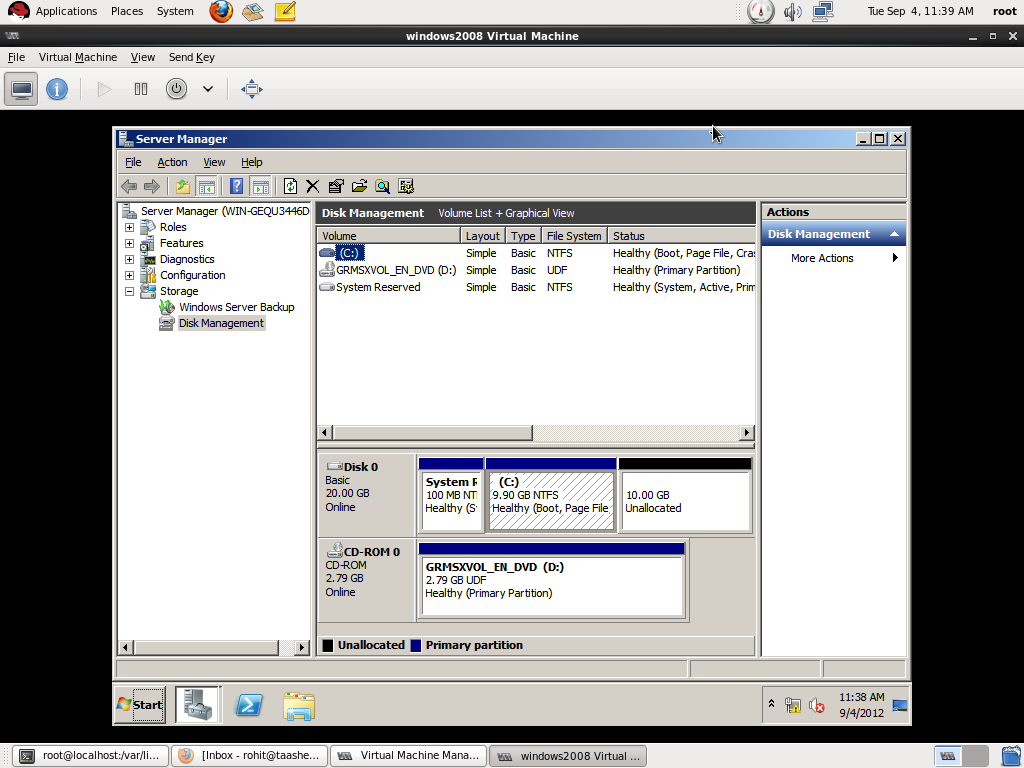Select the GRMSXVOL_EN_DVD partition block on CD-ROM 0
The width and height of the screenshot is (1024, 768).
[x=552, y=579]
